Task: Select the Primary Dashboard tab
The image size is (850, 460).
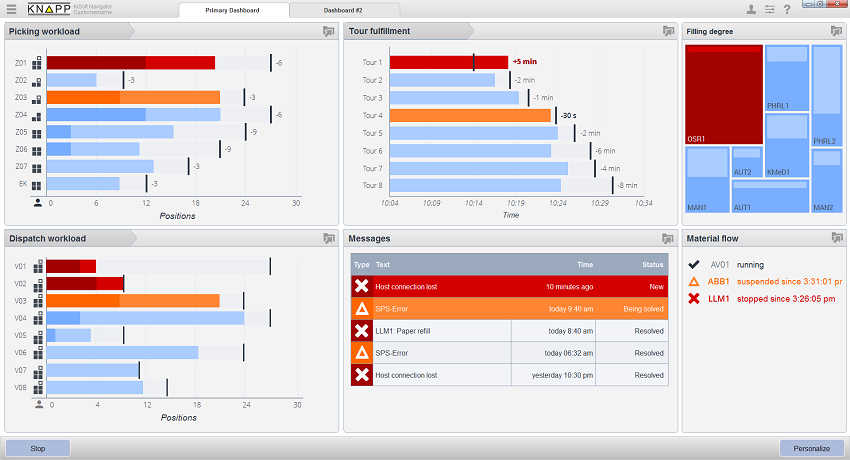Action: tap(233, 10)
